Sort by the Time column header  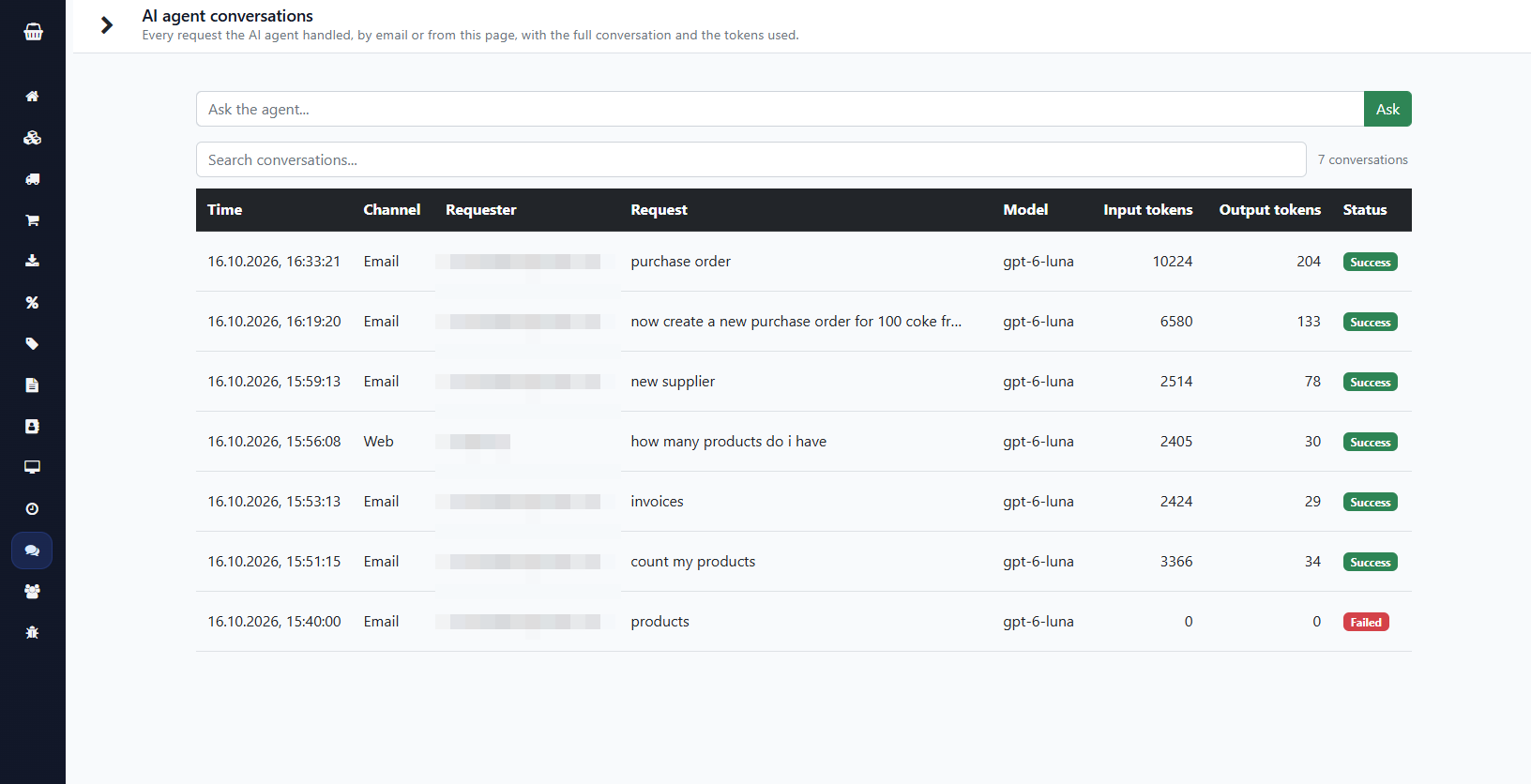coord(225,210)
